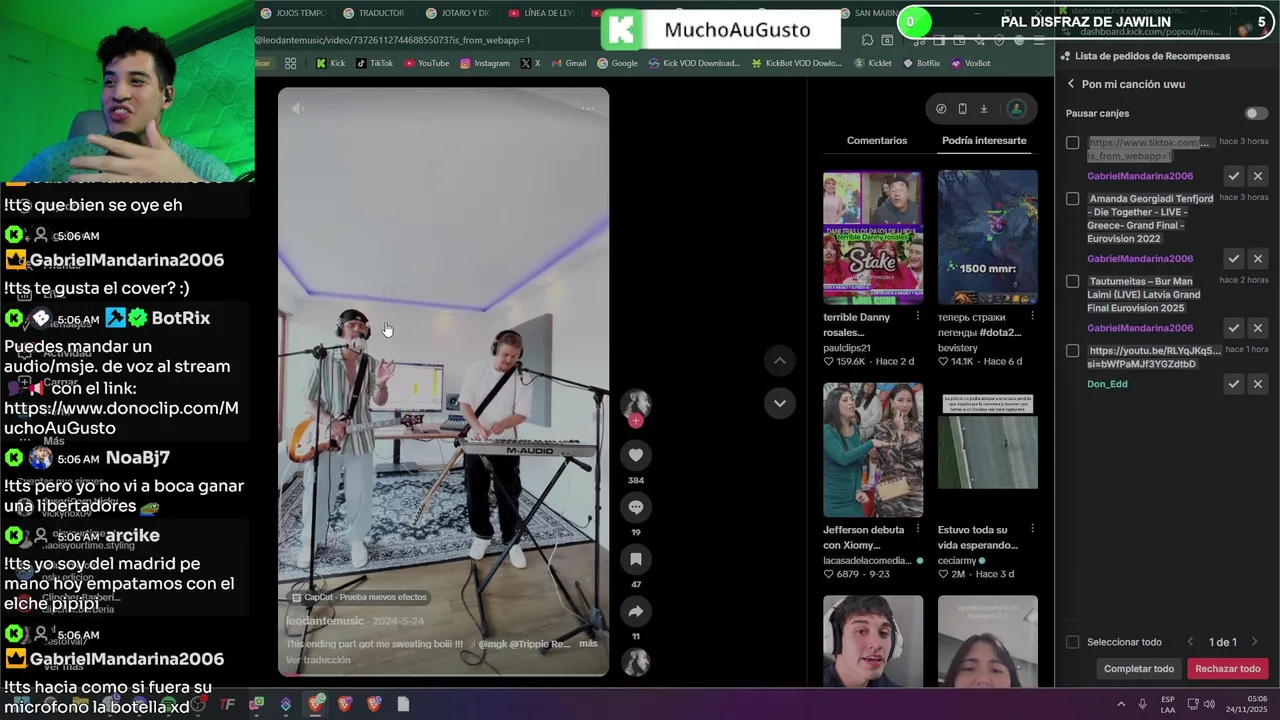
Task: Open Brave browser icon in taskbar
Action: (316, 704)
